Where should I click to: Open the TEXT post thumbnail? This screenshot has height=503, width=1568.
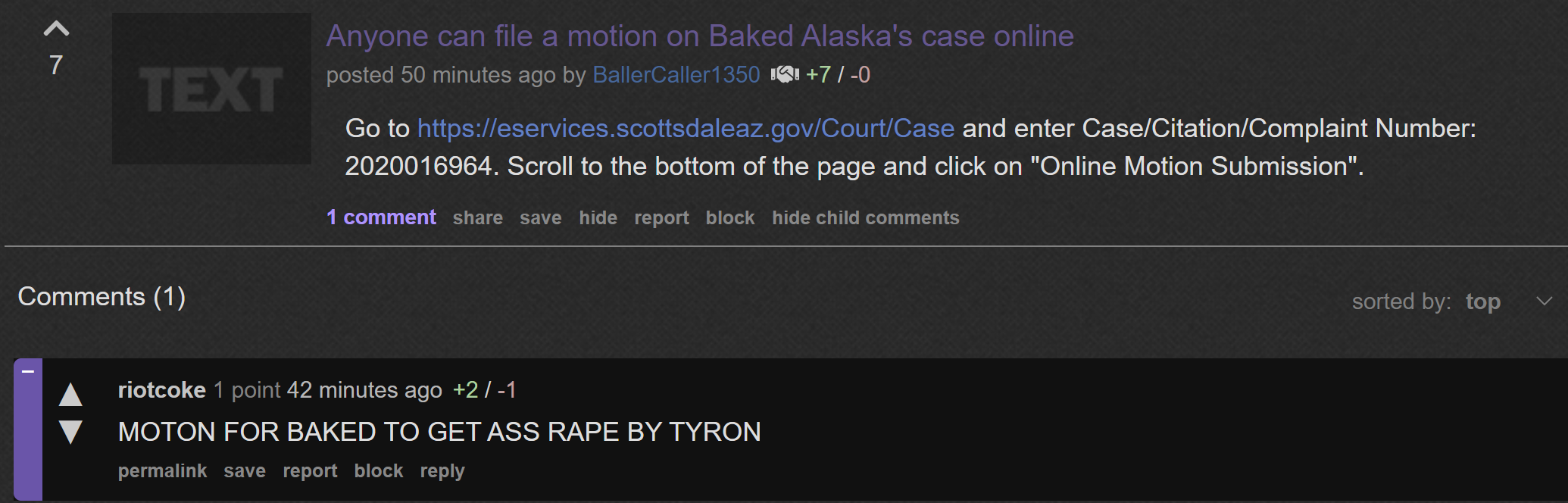tap(211, 89)
